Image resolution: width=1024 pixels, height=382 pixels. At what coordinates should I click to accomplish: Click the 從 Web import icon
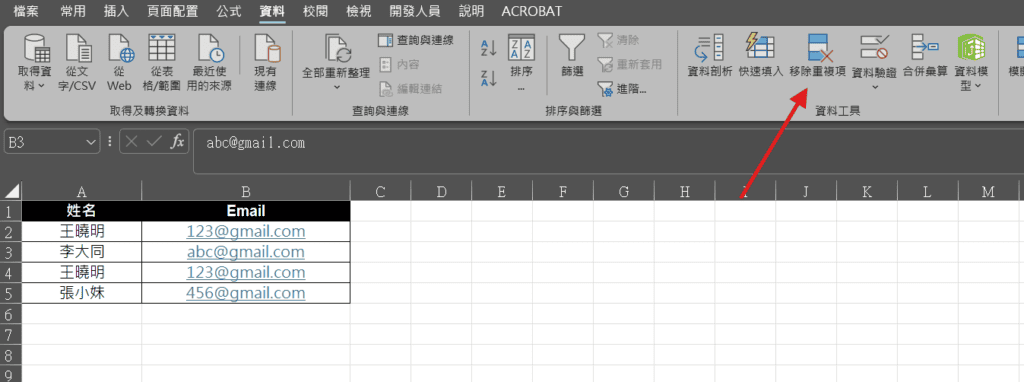tap(120, 48)
